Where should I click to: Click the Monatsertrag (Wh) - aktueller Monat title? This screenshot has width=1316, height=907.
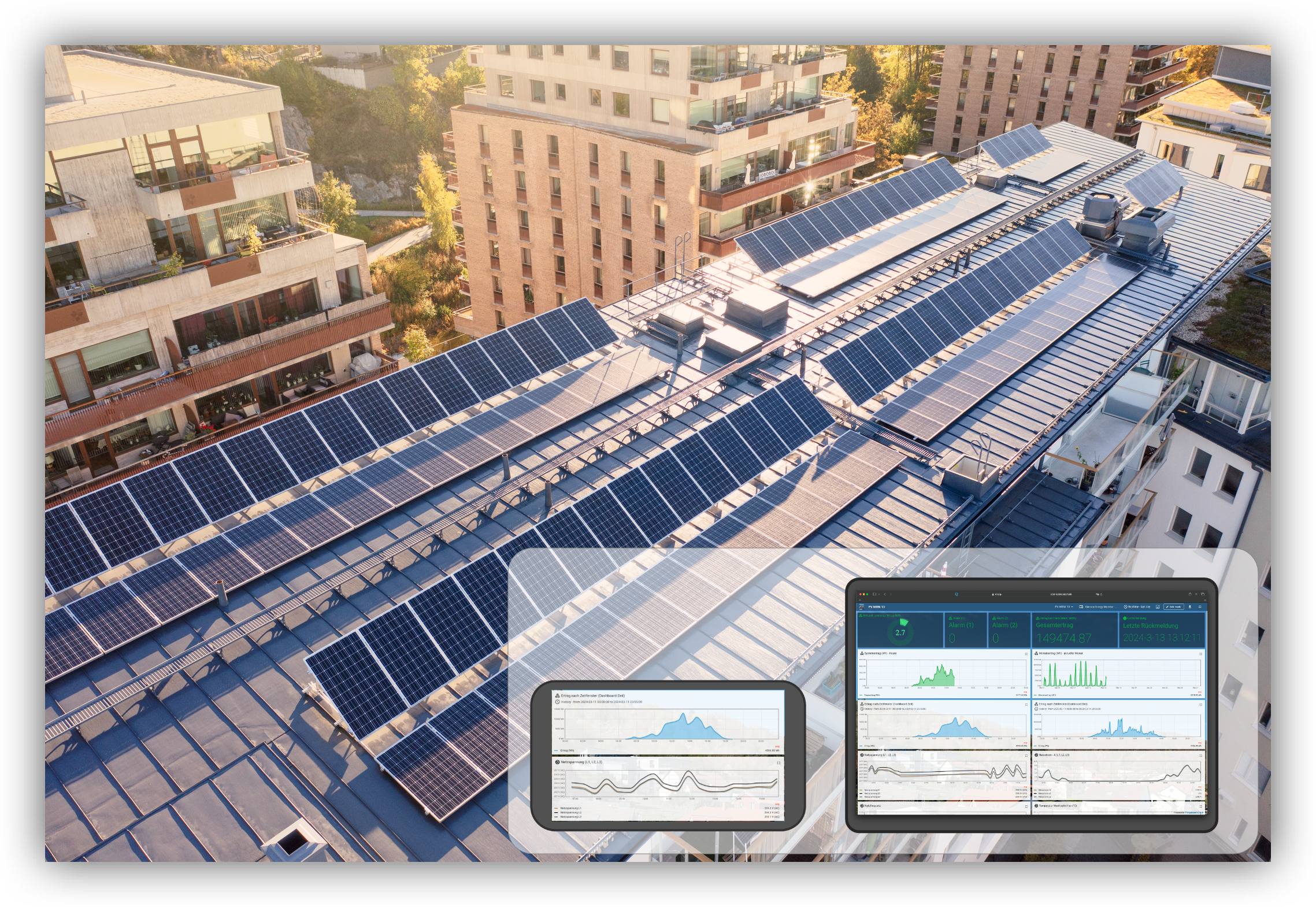pos(1061,653)
